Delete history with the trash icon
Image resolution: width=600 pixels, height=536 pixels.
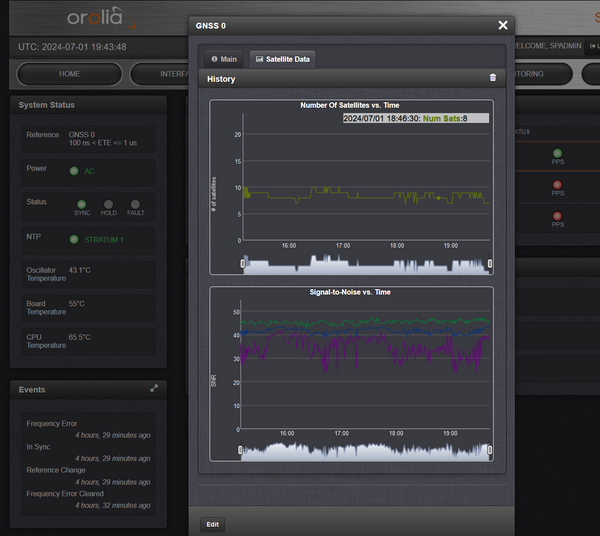(x=492, y=78)
